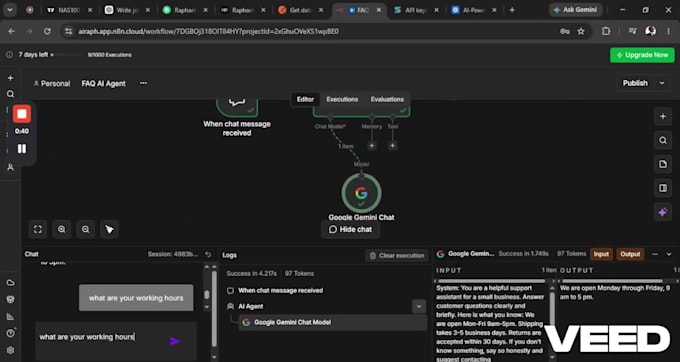Open the Chrome three-dot menu
The width and height of the screenshot is (680, 362).
(668, 31)
